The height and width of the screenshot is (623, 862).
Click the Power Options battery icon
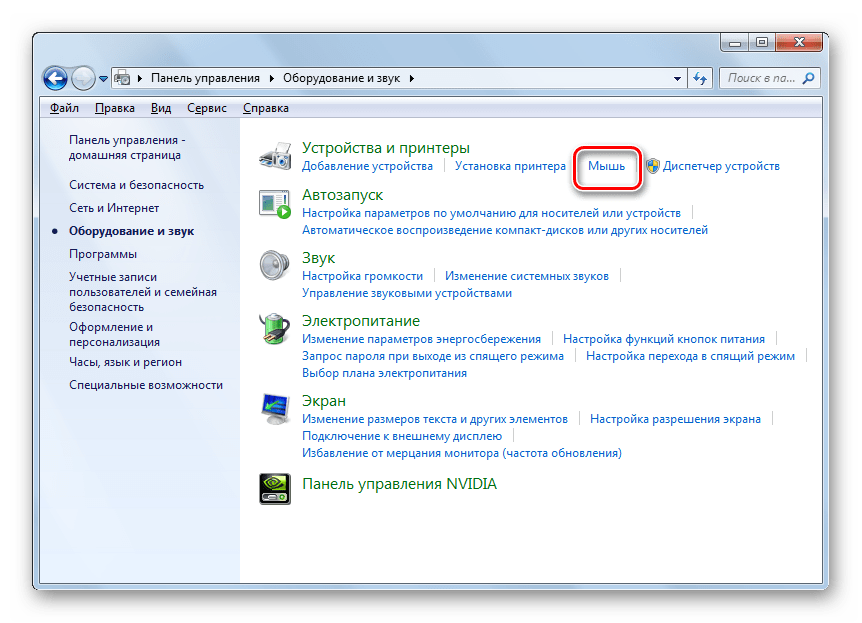click(x=275, y=329)
